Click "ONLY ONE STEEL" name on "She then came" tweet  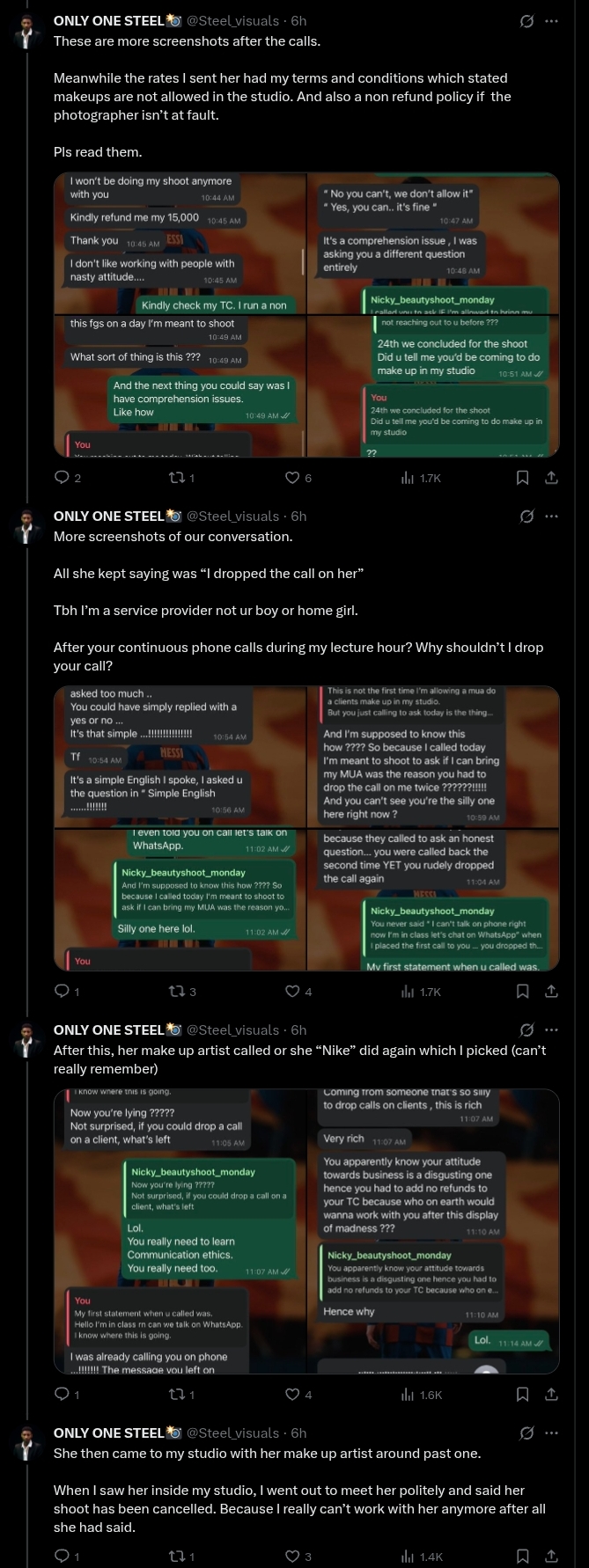(x=108, y=1433)
